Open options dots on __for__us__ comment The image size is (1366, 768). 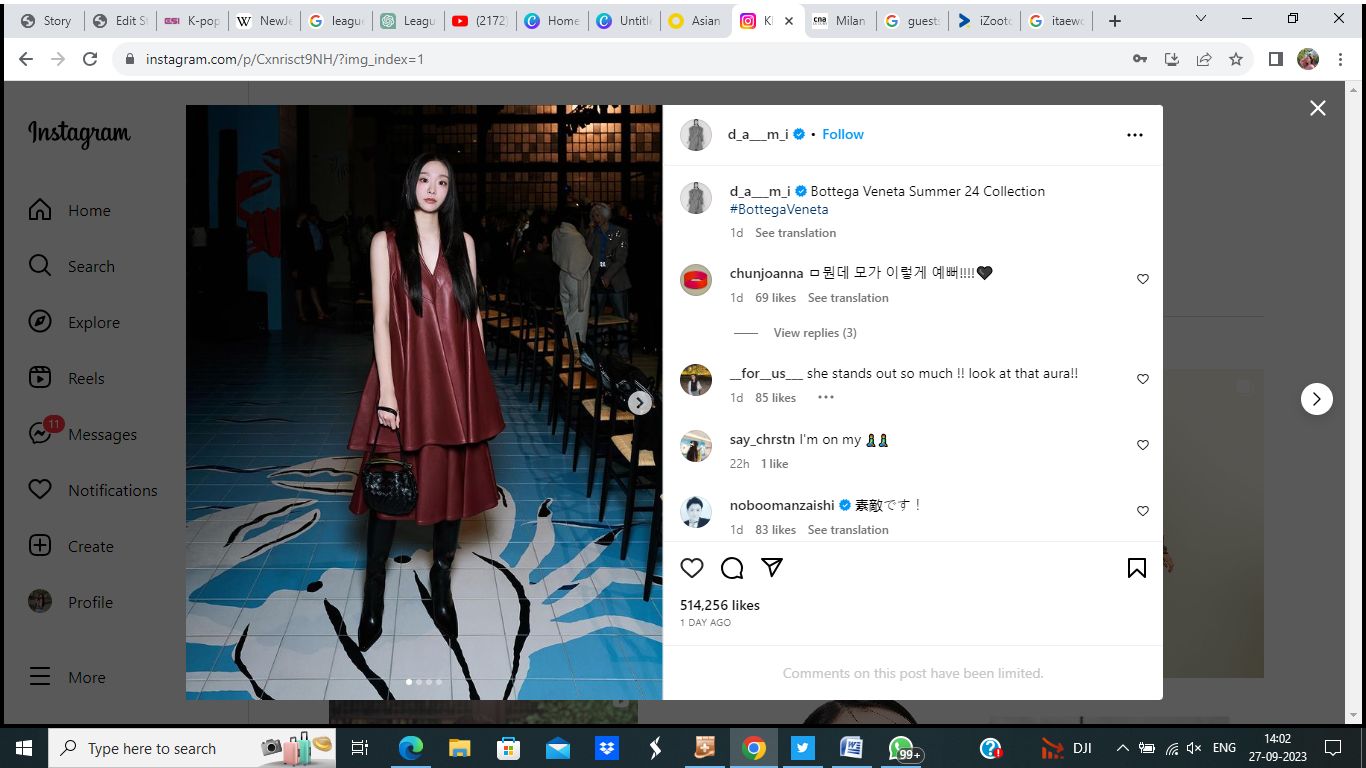coord(825,397)
